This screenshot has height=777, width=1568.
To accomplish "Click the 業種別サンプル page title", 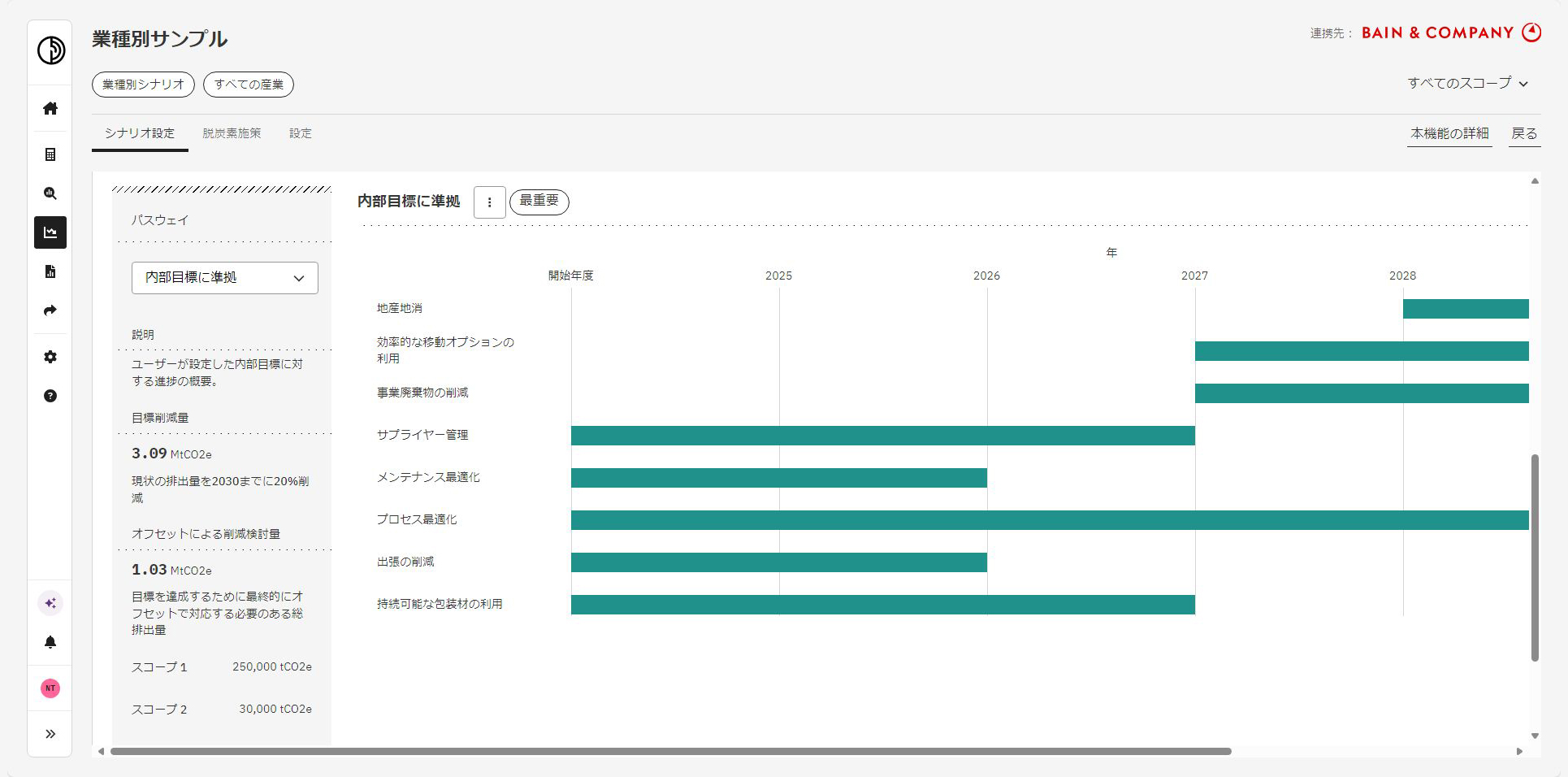I will pos(159,39).
